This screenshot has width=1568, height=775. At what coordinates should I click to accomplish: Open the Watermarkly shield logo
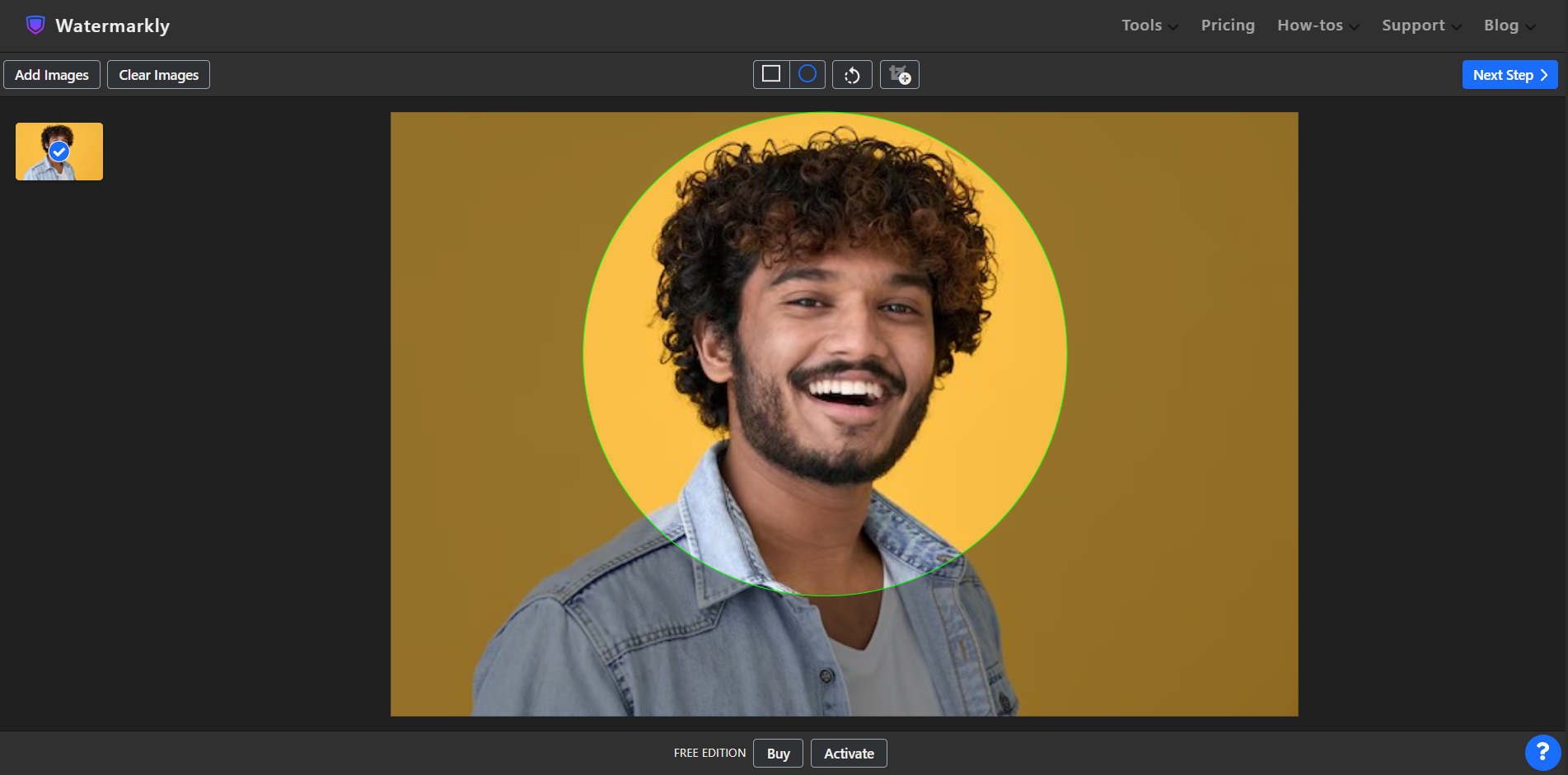point(35,25)
